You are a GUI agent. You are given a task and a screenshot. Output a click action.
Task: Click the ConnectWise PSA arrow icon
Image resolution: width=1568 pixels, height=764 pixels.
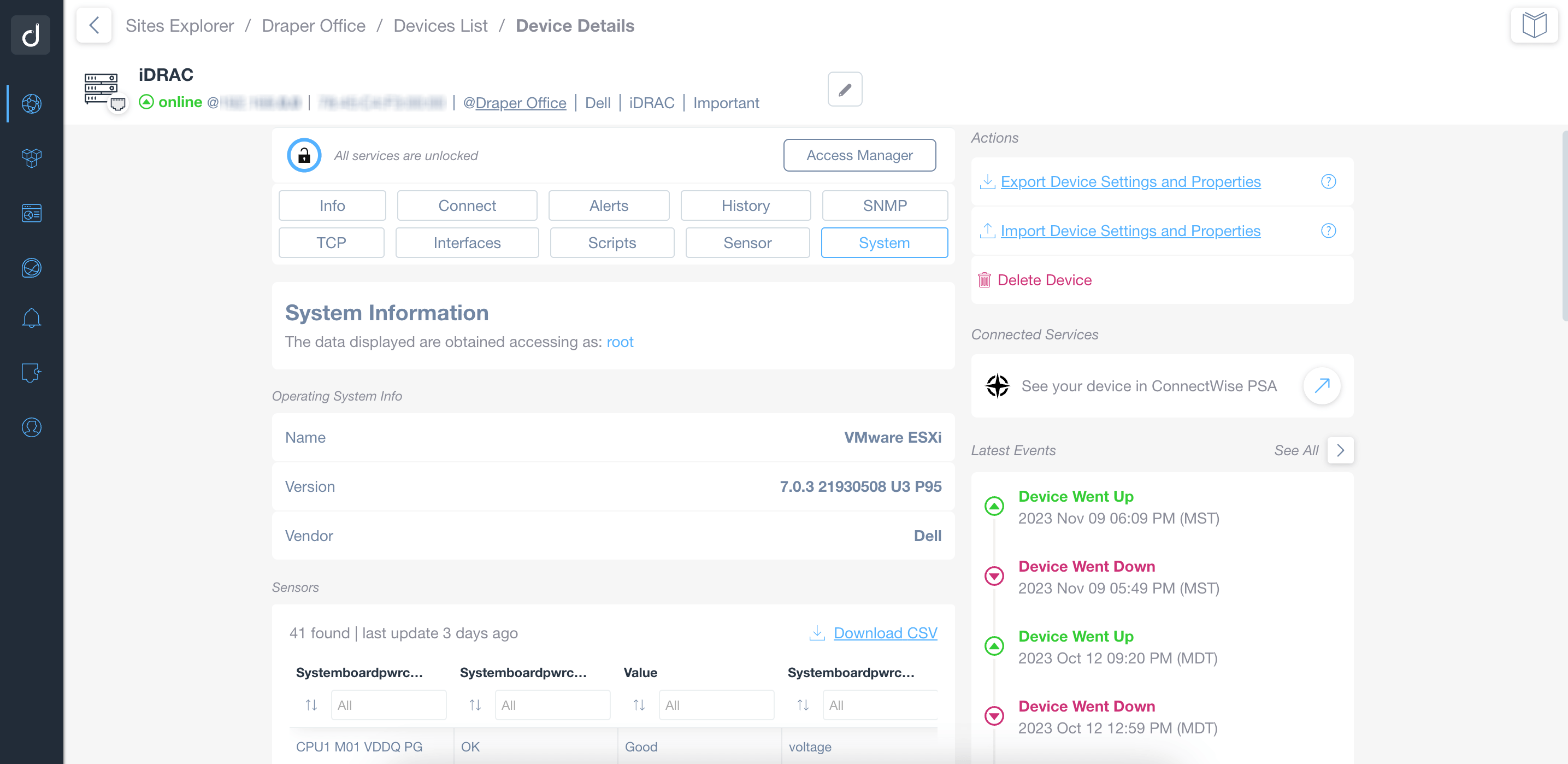(x=1322, y=385)
